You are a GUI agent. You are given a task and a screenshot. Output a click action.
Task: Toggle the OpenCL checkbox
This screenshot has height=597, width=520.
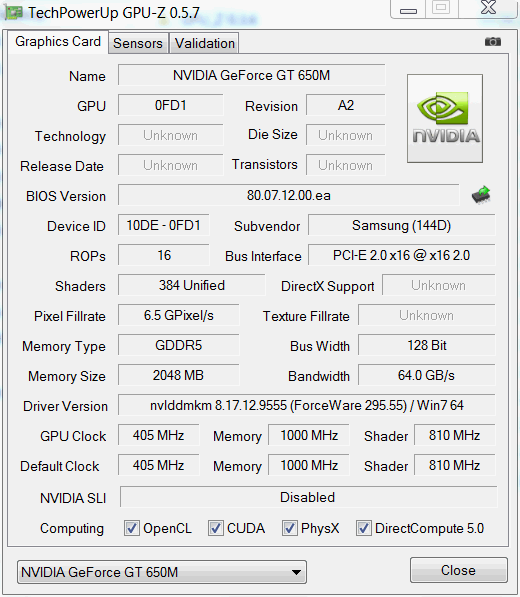pos(132,528)
